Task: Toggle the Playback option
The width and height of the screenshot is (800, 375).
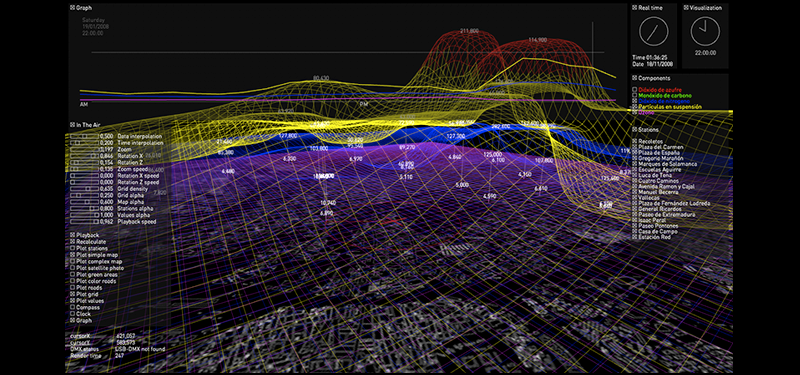Action: pyautogui.click(x=72, y=235)
